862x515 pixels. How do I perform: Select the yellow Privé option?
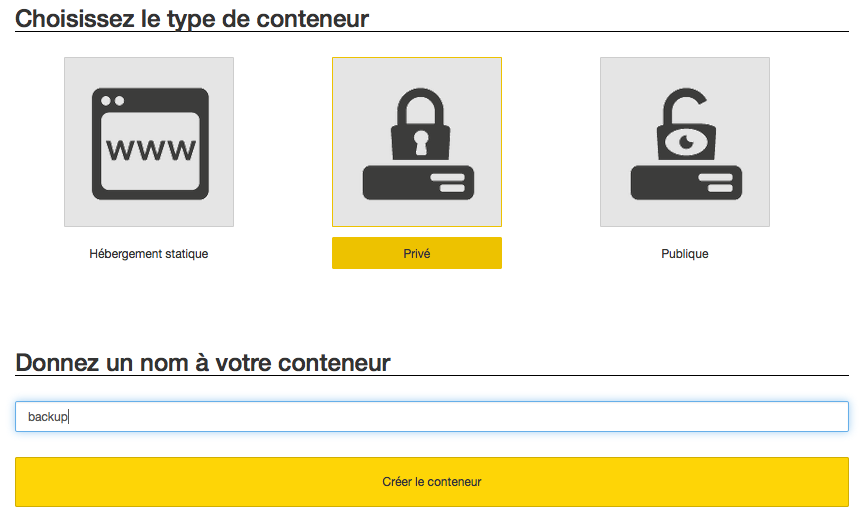[417, 253]
